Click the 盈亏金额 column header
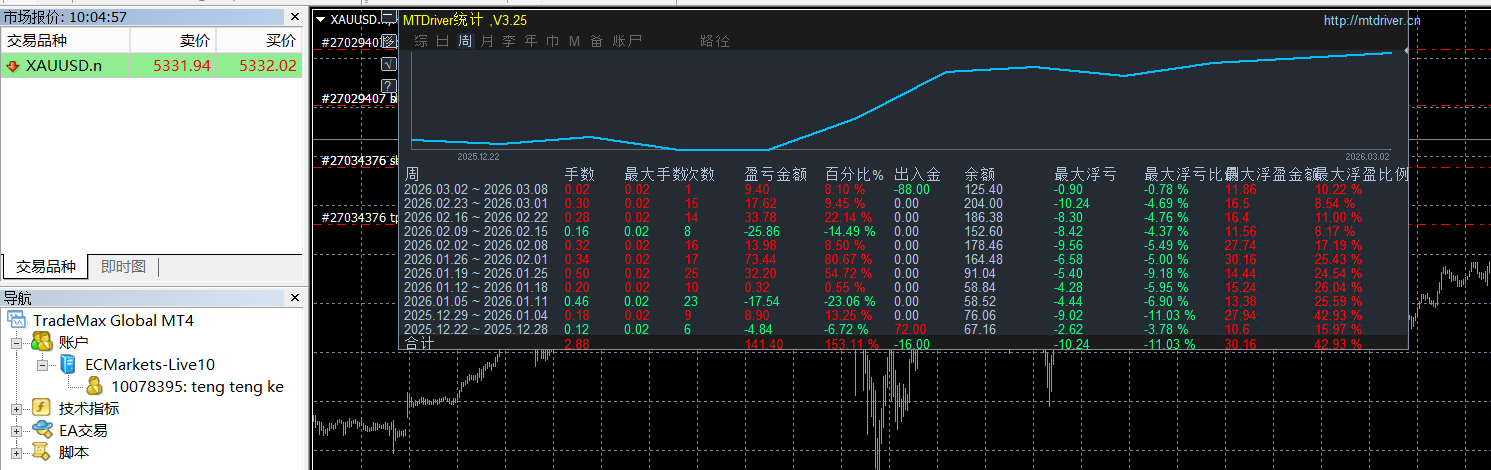 pos(776,174)
